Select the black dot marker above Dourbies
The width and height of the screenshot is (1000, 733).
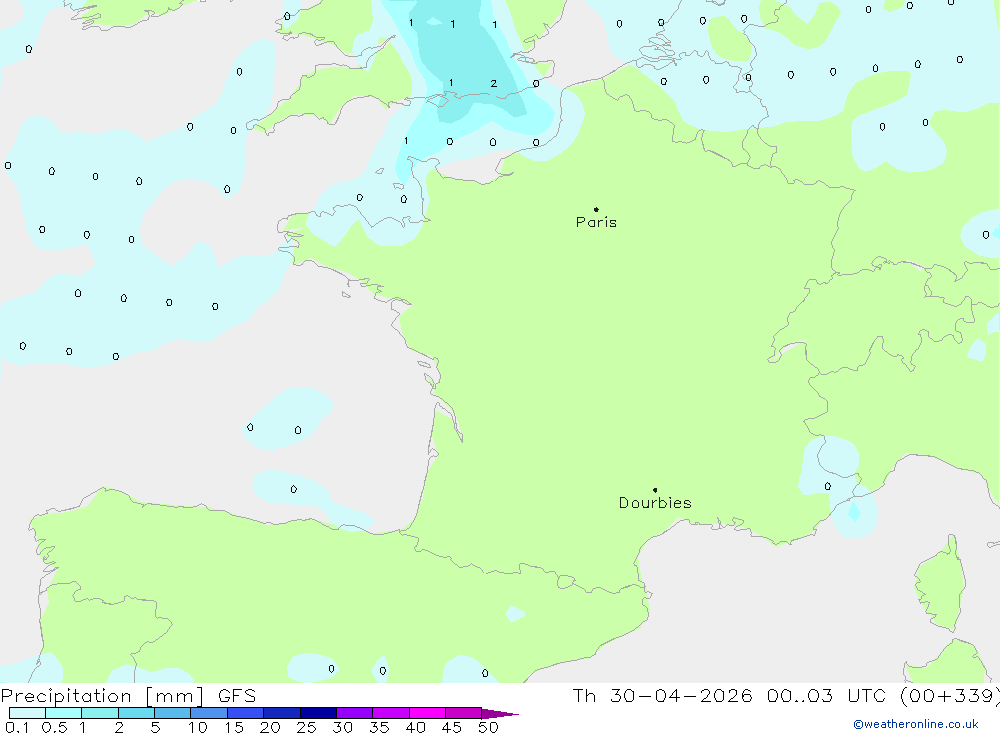click(655, 490)
